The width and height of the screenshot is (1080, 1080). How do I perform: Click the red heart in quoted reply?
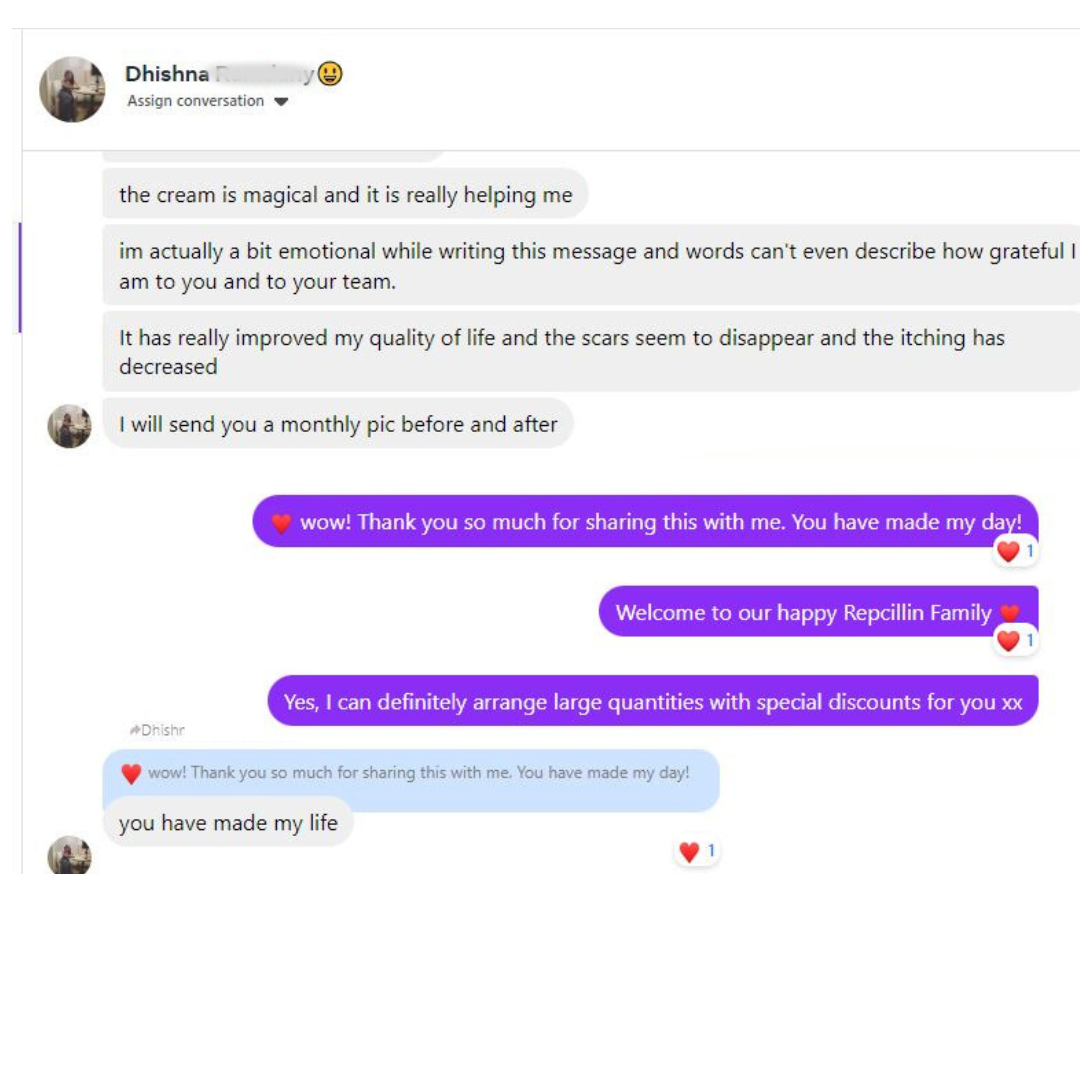coord(131,773)
